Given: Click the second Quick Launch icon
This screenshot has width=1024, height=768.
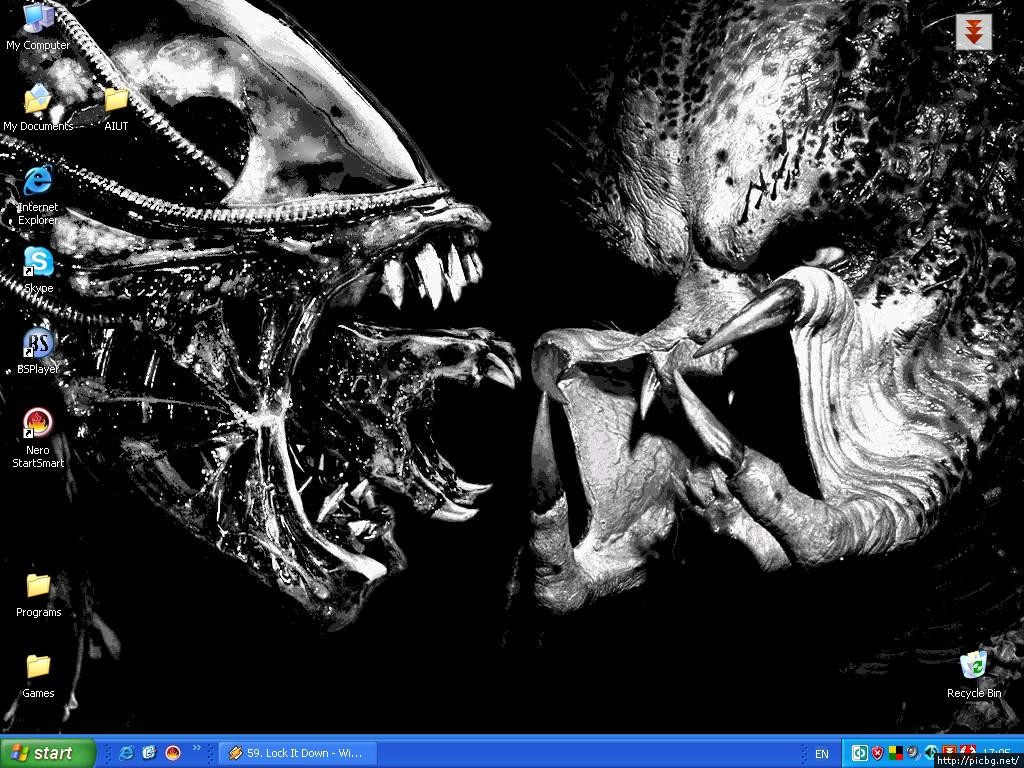Looking at the screenshot, I should (x=150, y=753).
